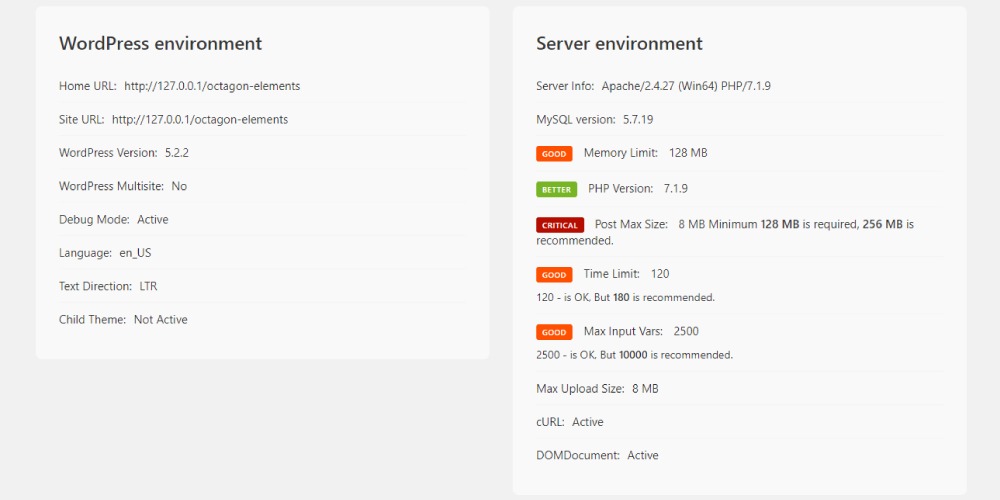The height and width of the screenshot is (500, 1000).
Task: Click the Home URL label
Action: [88, 86]
